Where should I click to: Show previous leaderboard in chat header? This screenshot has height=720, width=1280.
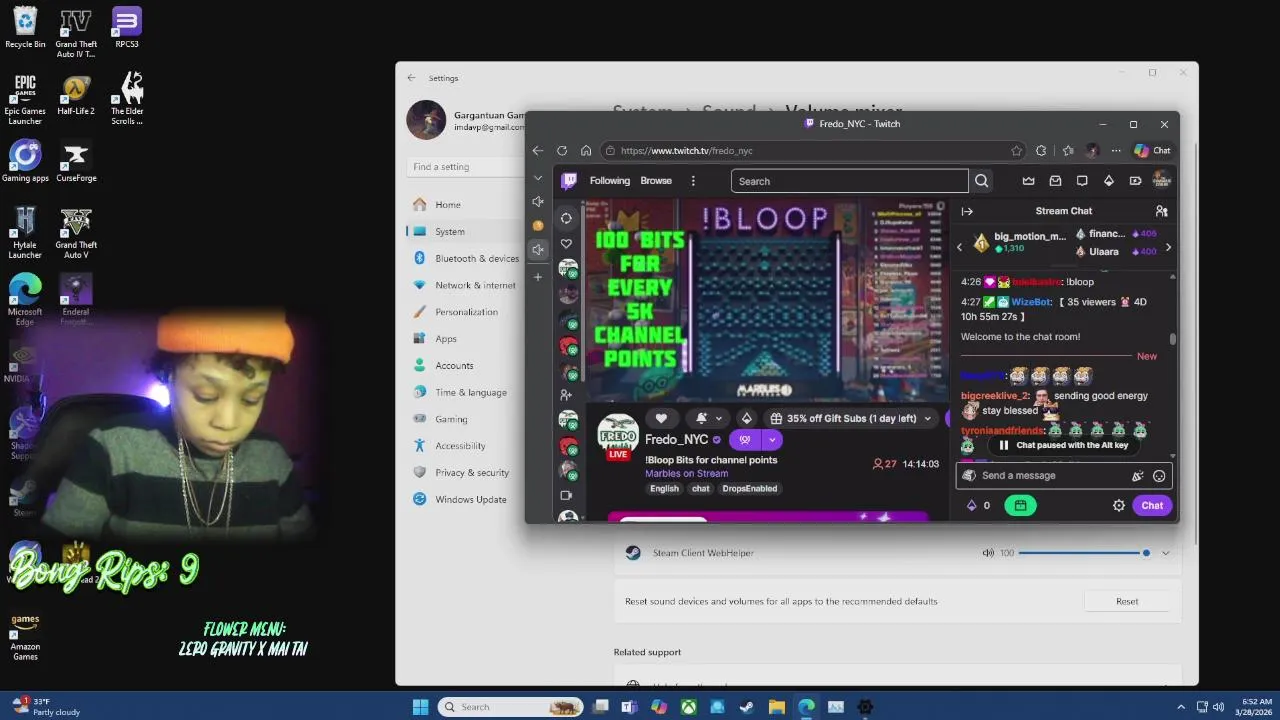coord(960,248)
